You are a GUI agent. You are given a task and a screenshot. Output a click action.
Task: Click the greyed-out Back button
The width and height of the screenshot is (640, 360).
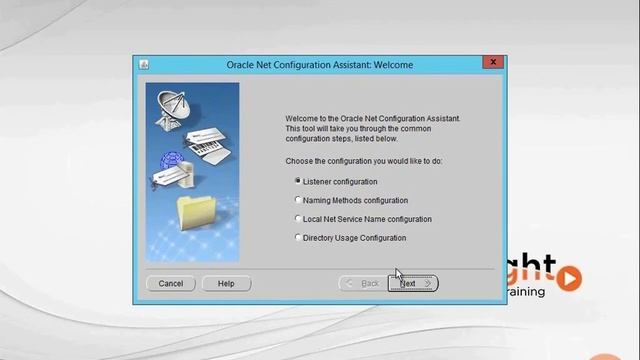click(362, 283)
